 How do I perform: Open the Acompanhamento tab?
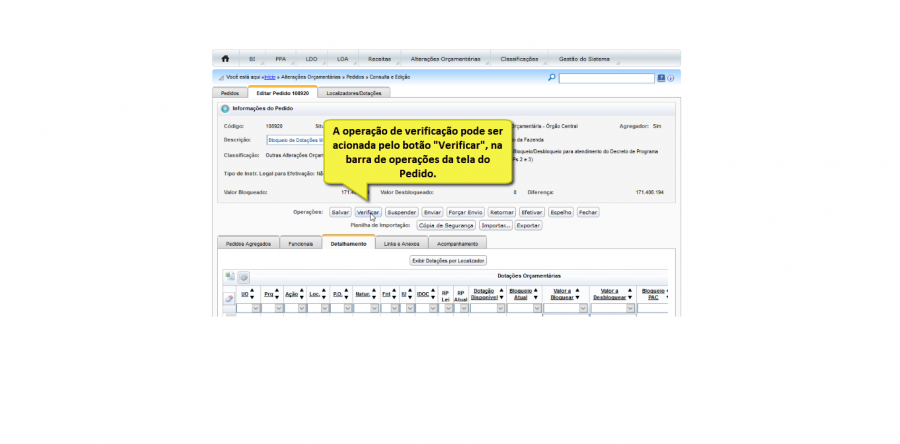coord(457,244)
